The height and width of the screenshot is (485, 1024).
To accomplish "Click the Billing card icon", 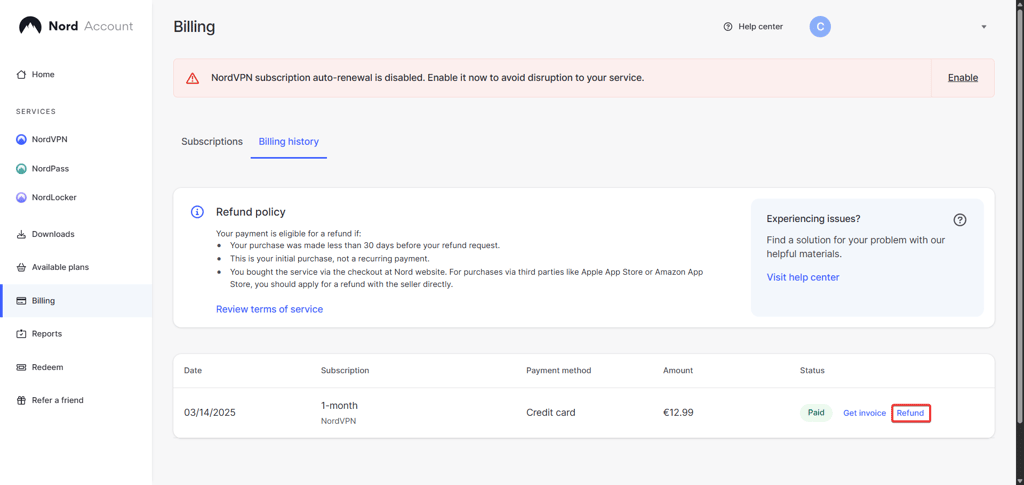I will (x=21, y=301).
